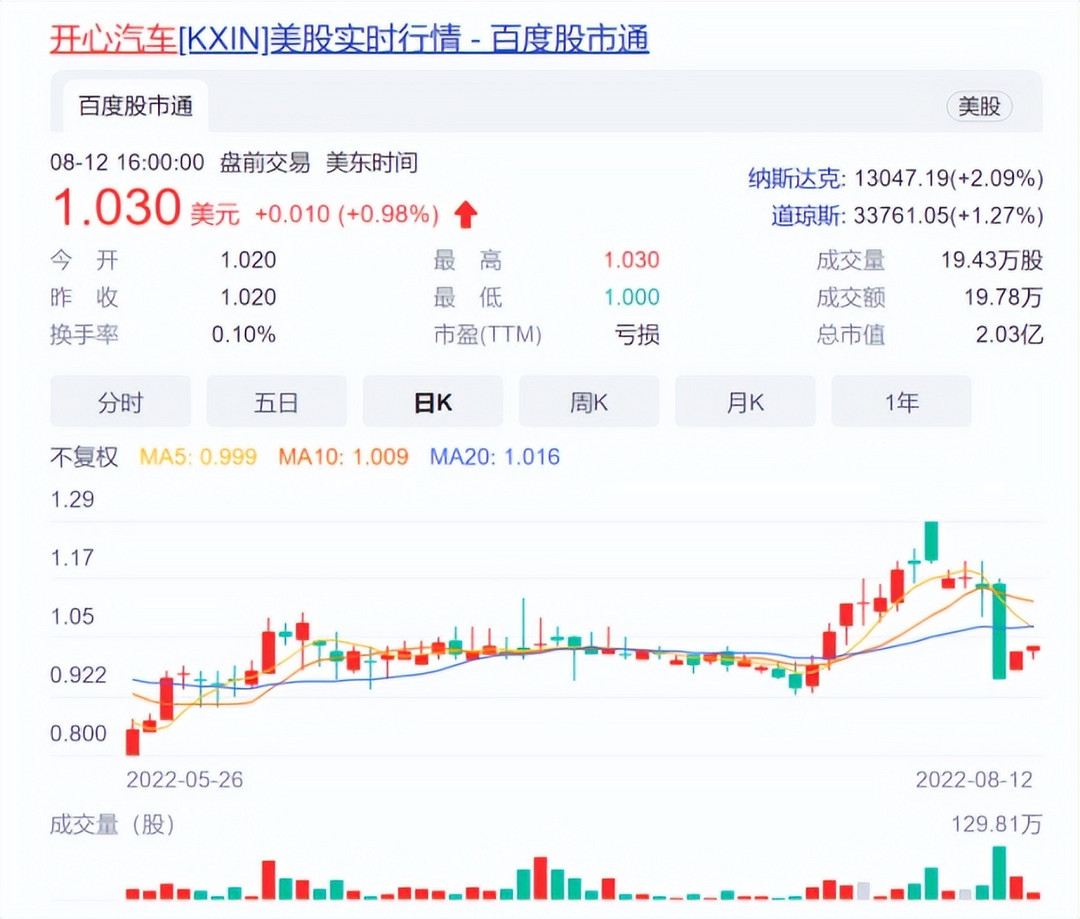Image resolution: width=1080 pixels, height=919 pixels.
Task: Click the 昨收 1.020 value
Action: point(248,297)
